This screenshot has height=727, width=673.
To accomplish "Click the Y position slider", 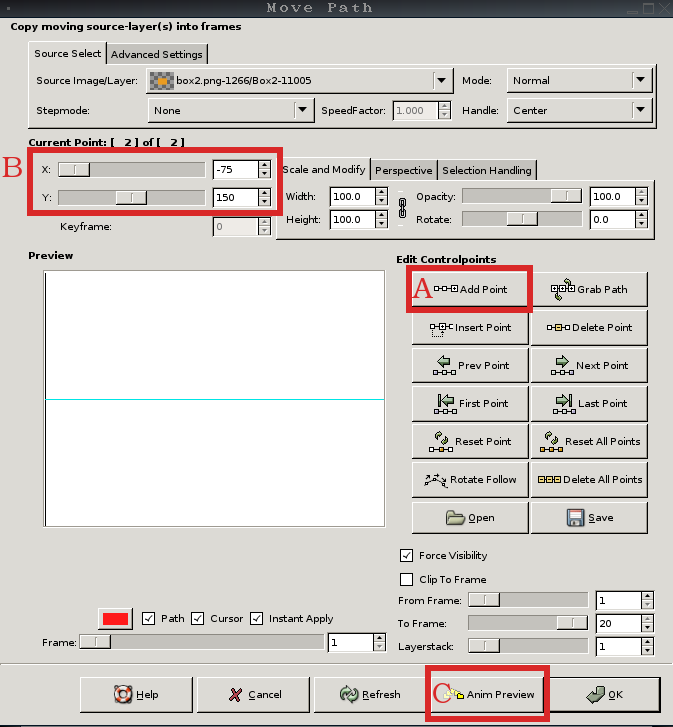I will click(132, 198).
